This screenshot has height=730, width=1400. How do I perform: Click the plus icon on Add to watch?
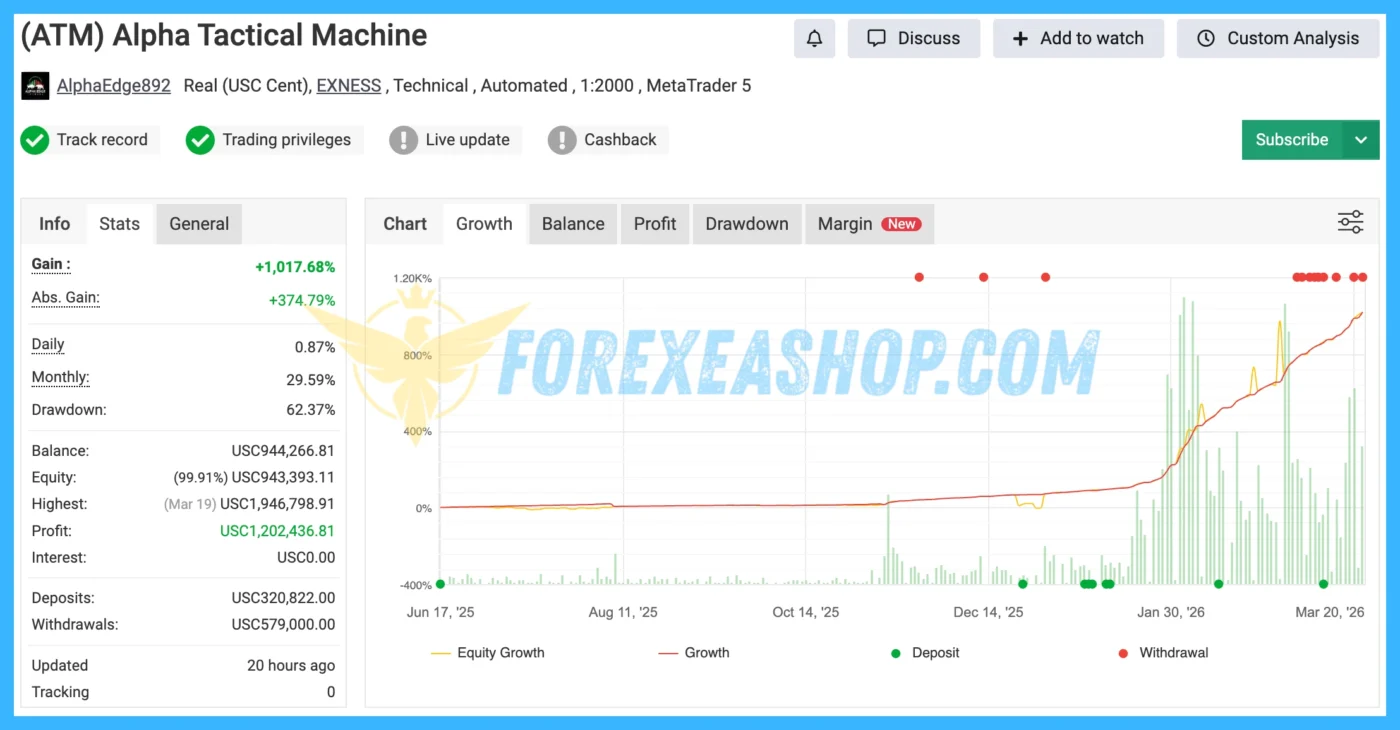pos(1019,38)
